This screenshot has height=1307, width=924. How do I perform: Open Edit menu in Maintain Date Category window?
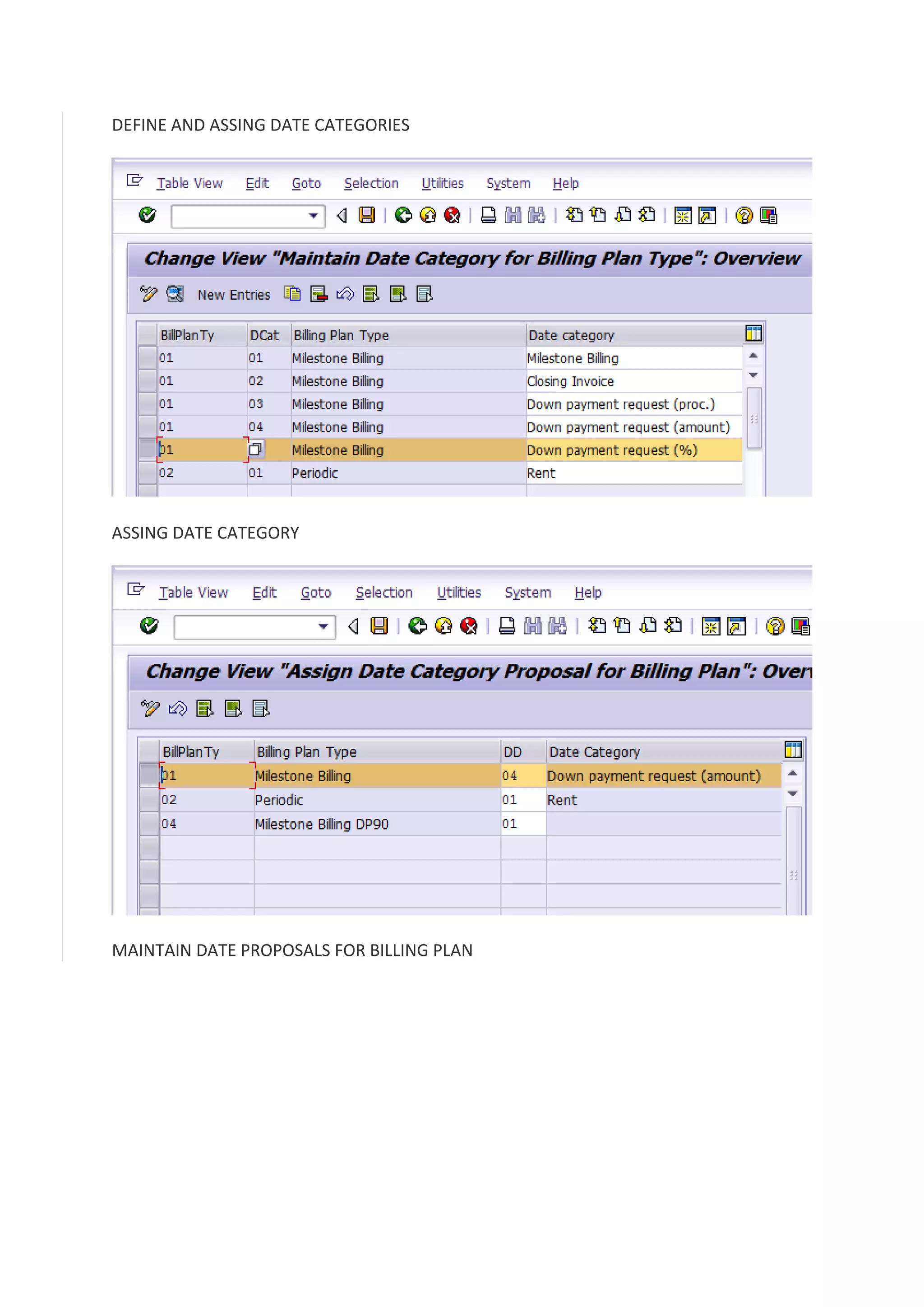[257, 183]
